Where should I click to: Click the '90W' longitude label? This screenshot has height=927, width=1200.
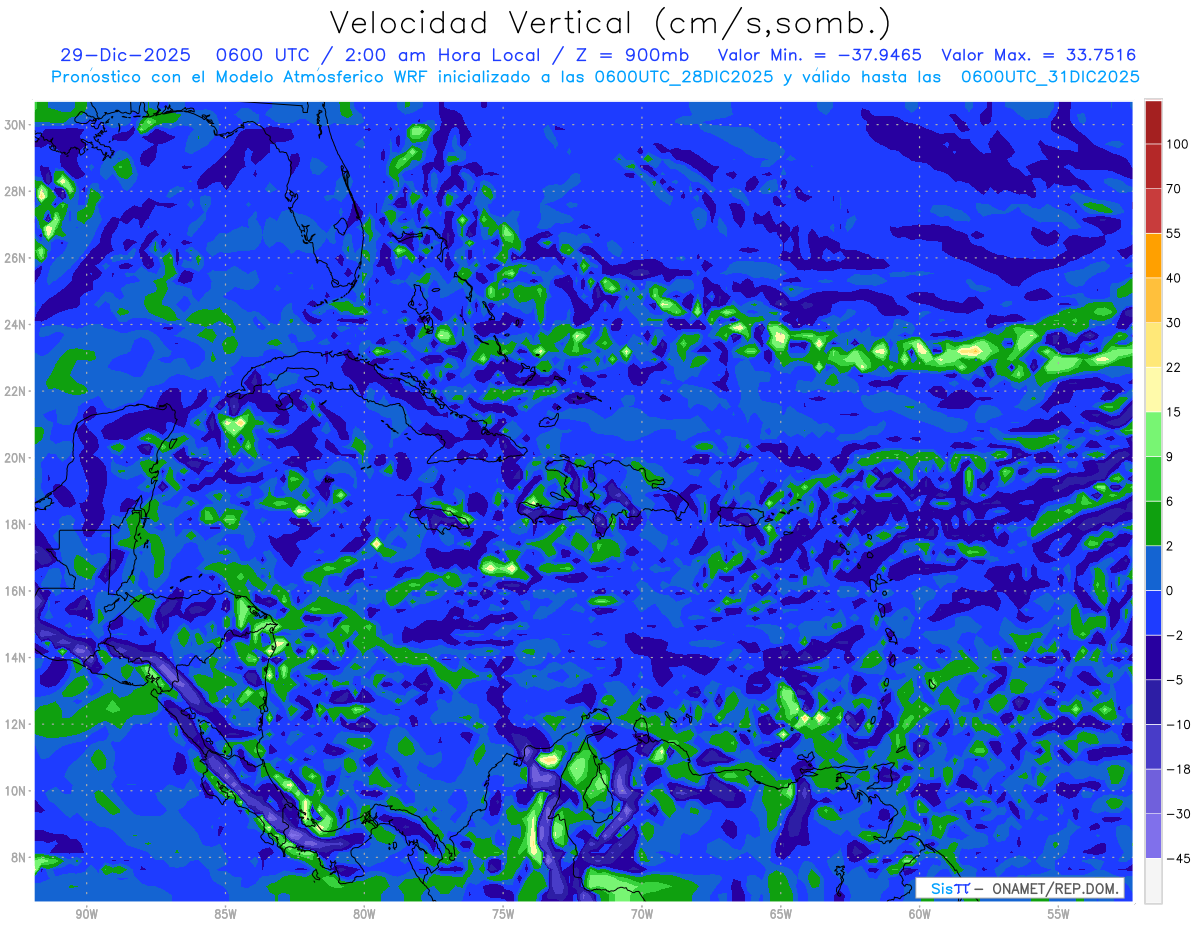coord(87,914)
